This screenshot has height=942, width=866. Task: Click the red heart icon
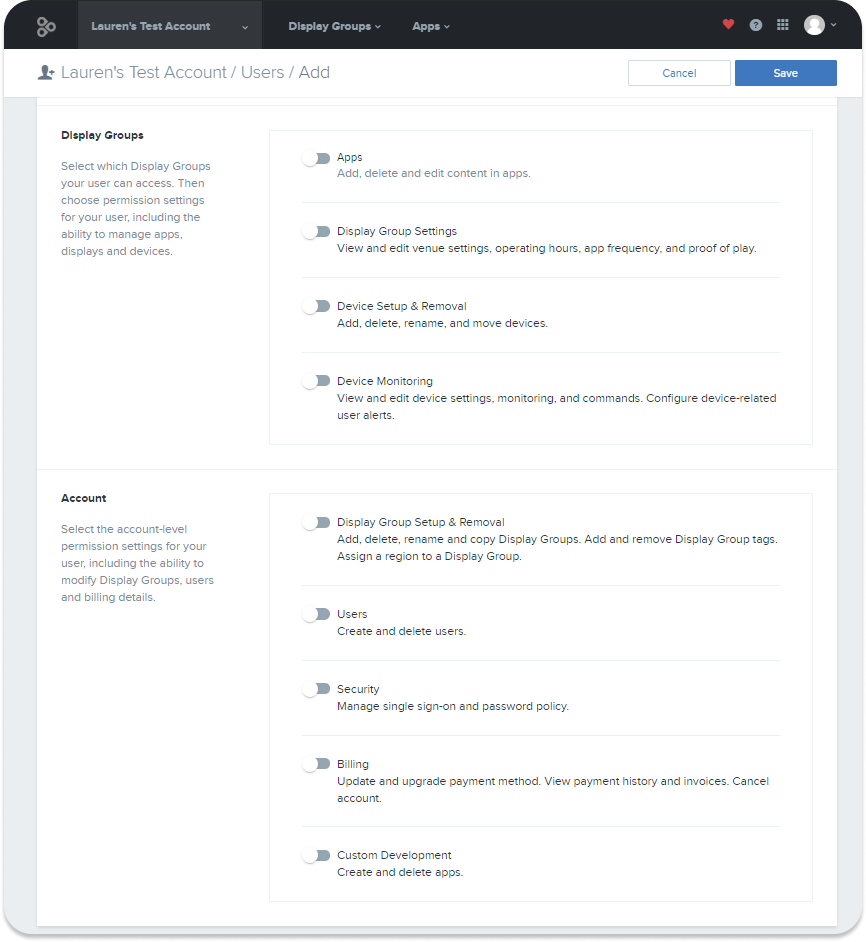coord(728,25)
